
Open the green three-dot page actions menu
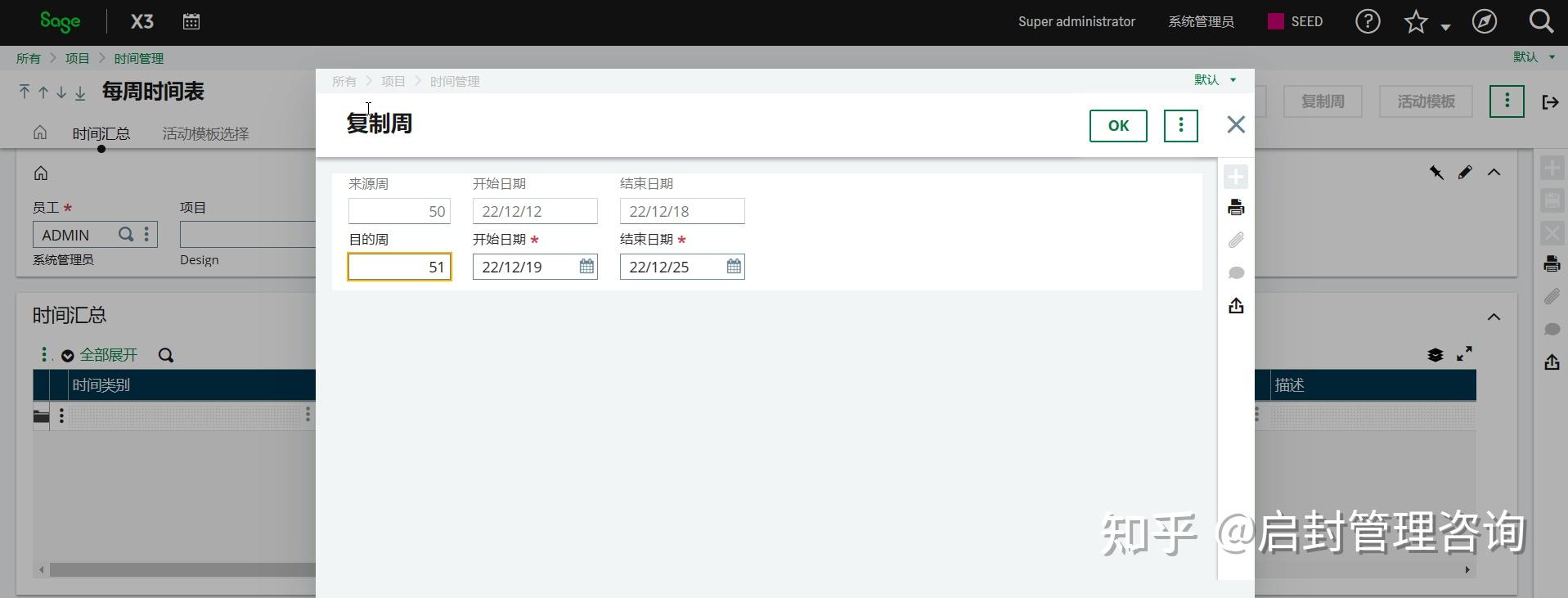pyautogui.click(x=1507, y=101)
